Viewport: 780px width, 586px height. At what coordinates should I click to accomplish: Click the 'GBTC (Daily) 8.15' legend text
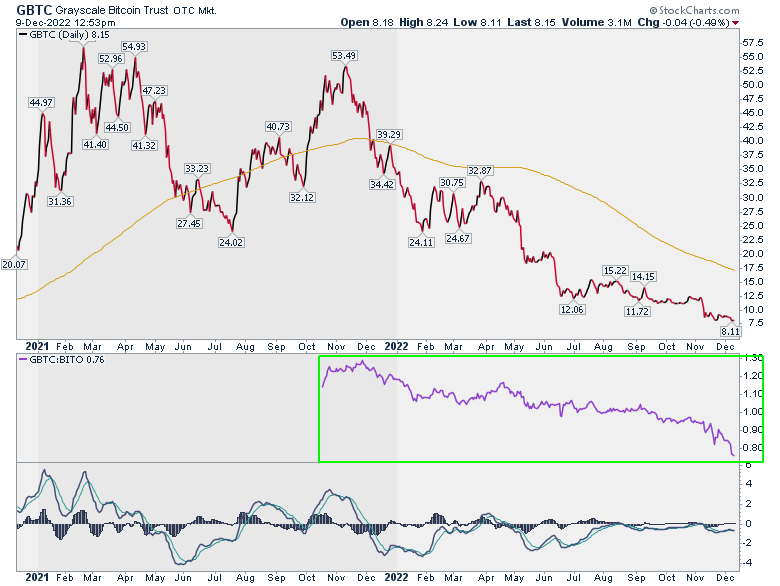[69, 34]
